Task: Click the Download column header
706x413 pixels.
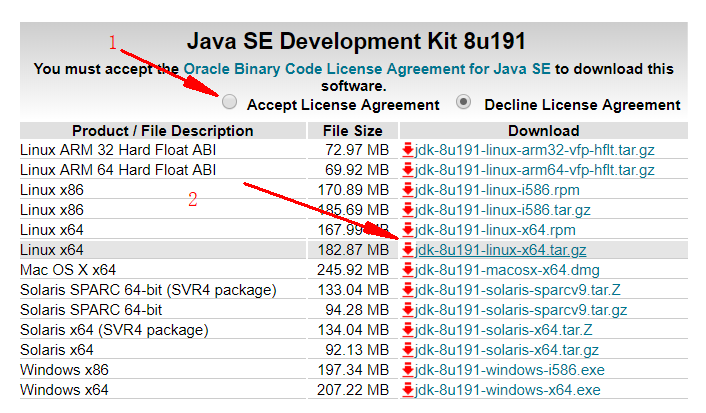Action: (543, 131)
